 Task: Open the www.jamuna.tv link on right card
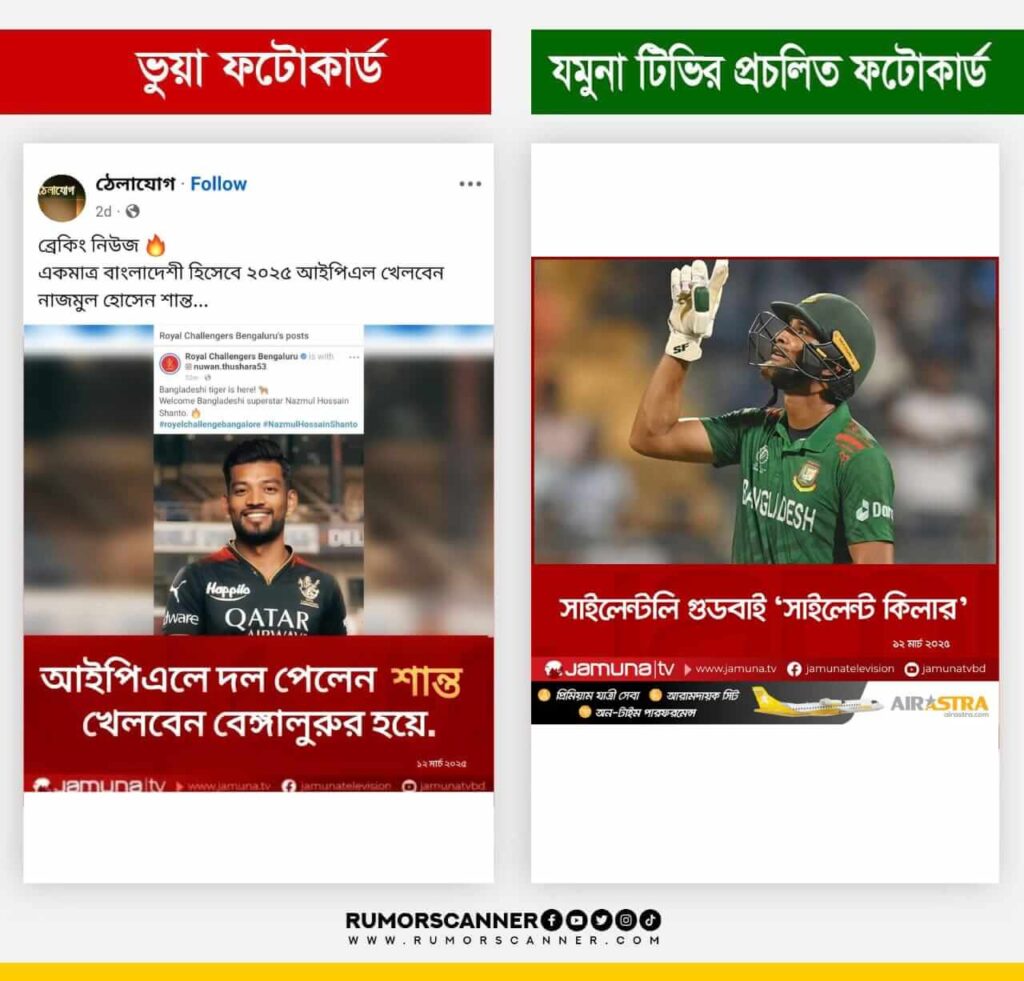click(736, 669)
